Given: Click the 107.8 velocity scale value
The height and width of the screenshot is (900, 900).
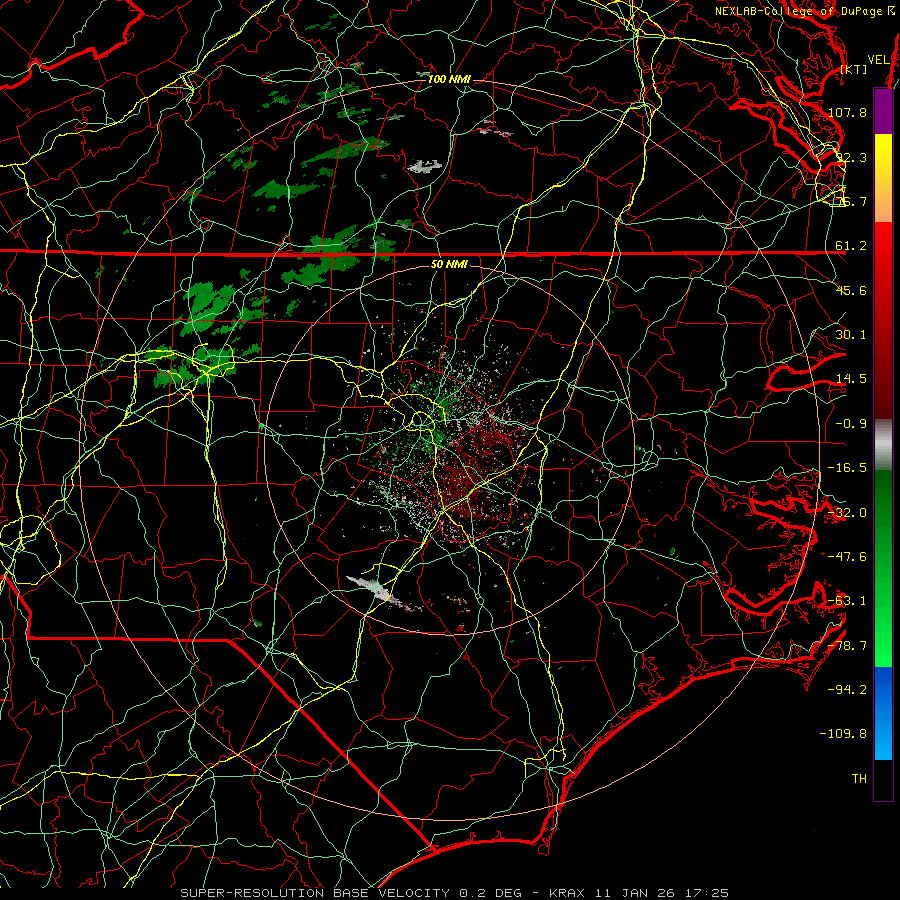Looking at the screenshot, I should 847,112.
